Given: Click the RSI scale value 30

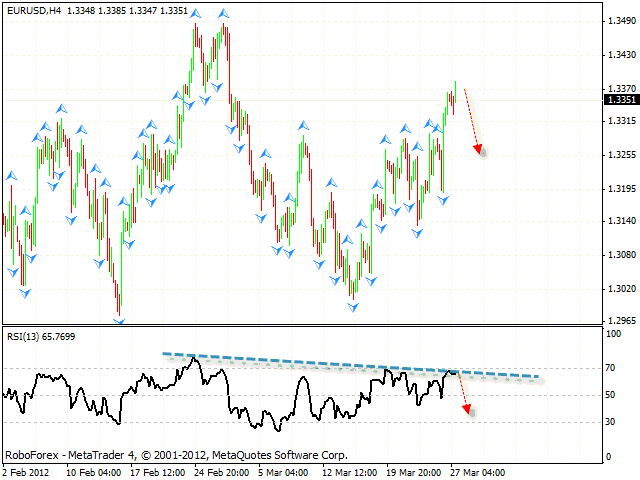Looking at the screenshot, I should [x=610, y=422].
